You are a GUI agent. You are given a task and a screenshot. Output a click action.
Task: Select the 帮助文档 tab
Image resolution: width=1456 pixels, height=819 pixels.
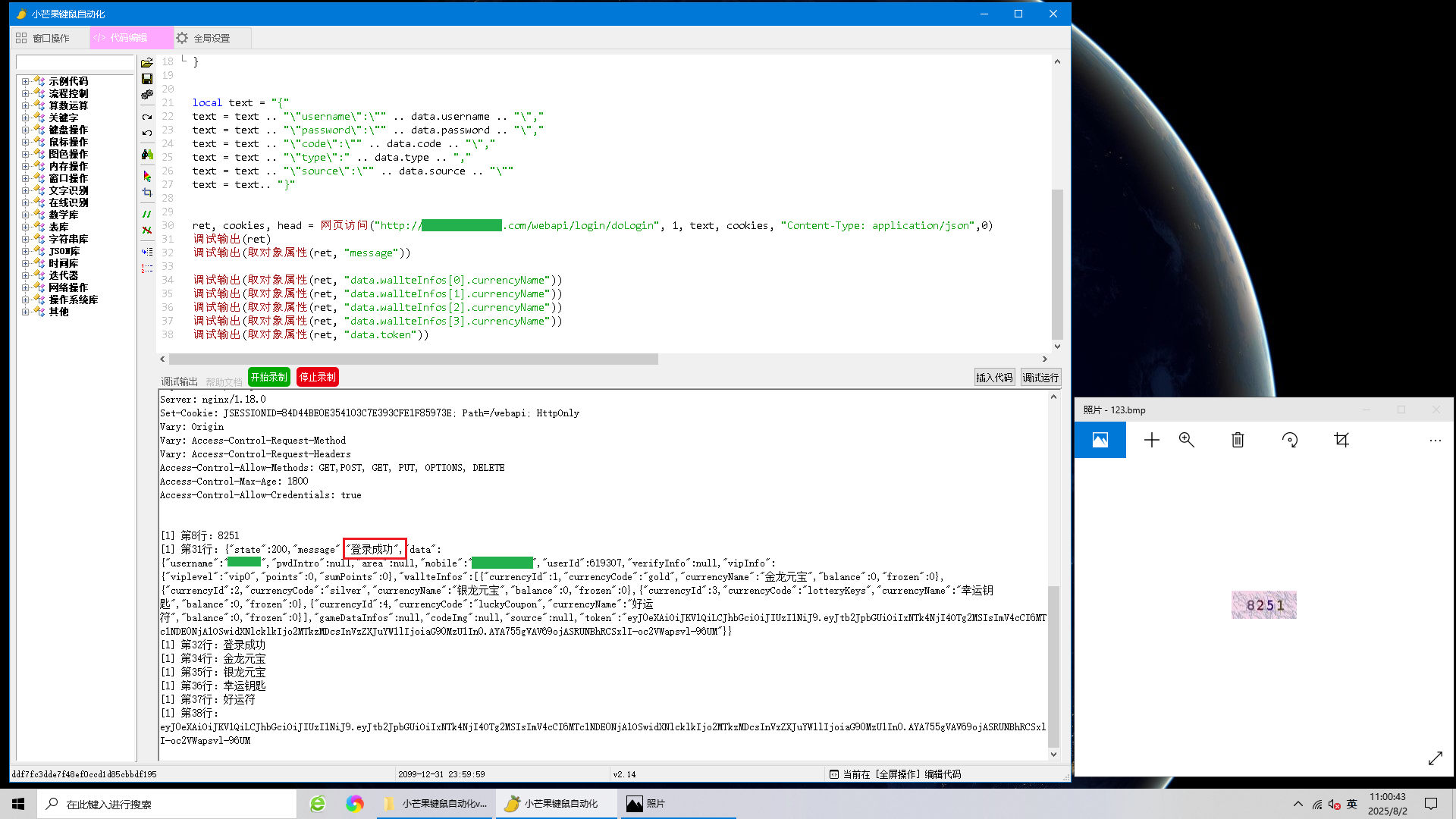tap(224, 382)
